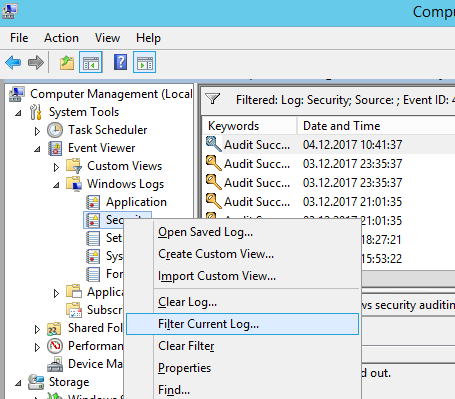Choose Clear Filter from context menu
Viewport: 455px width, 399px height.
(242, 346)
